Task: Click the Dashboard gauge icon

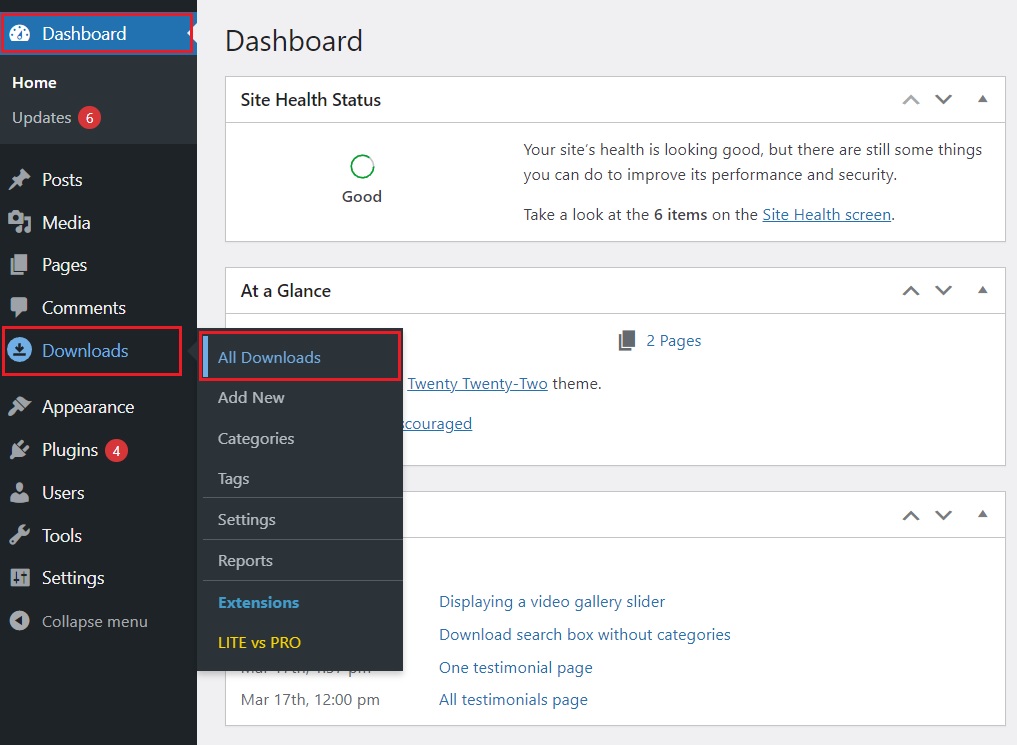Action: (20, 33)
